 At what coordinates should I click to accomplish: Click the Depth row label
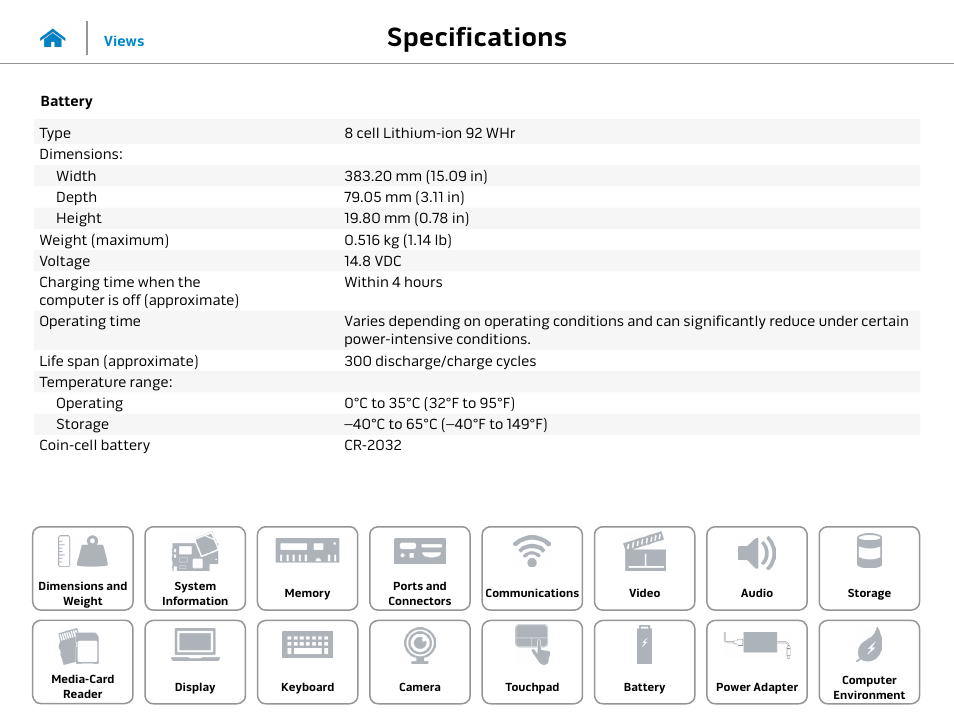point(76,197)
